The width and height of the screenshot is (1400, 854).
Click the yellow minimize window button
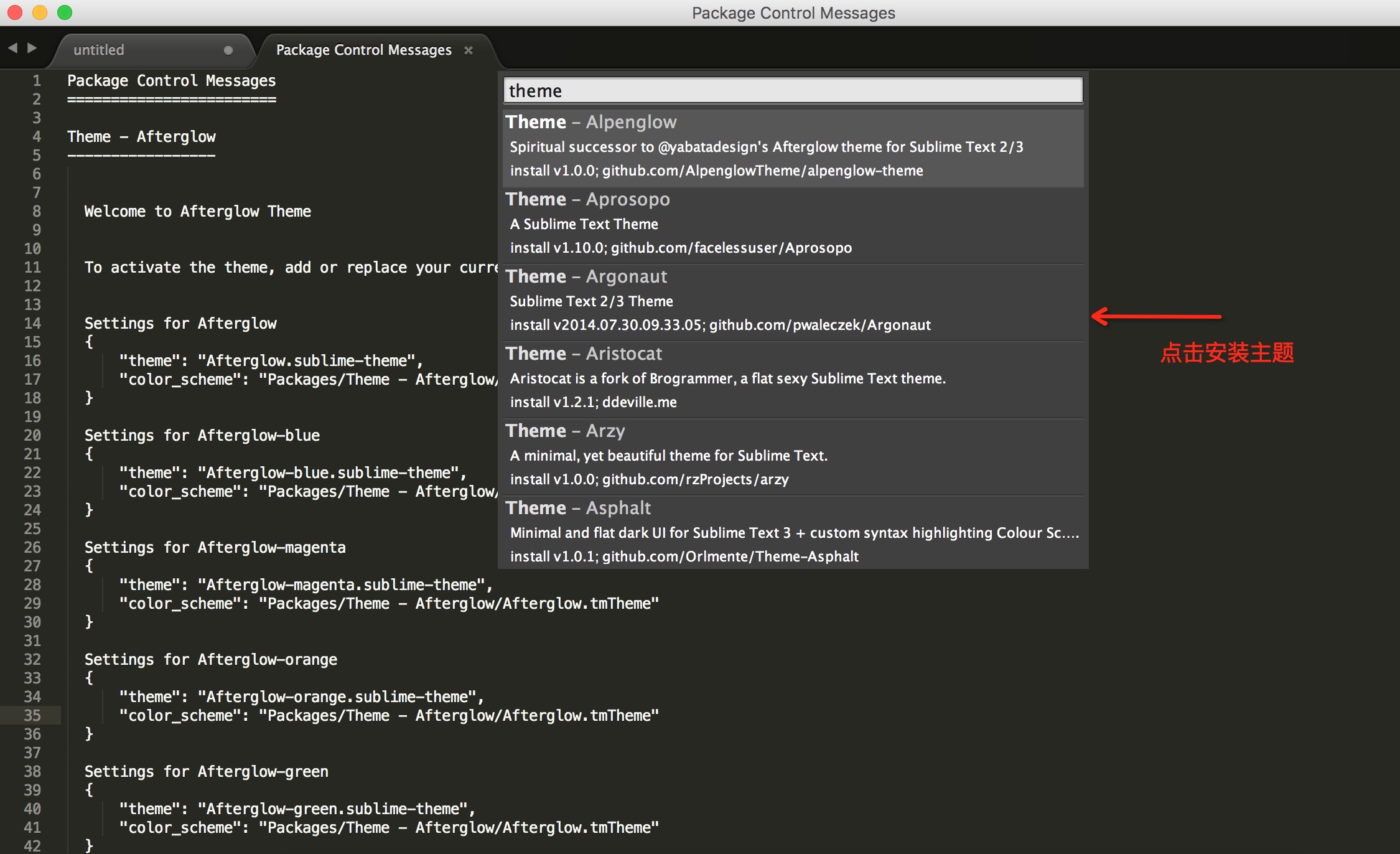(40, 12)
